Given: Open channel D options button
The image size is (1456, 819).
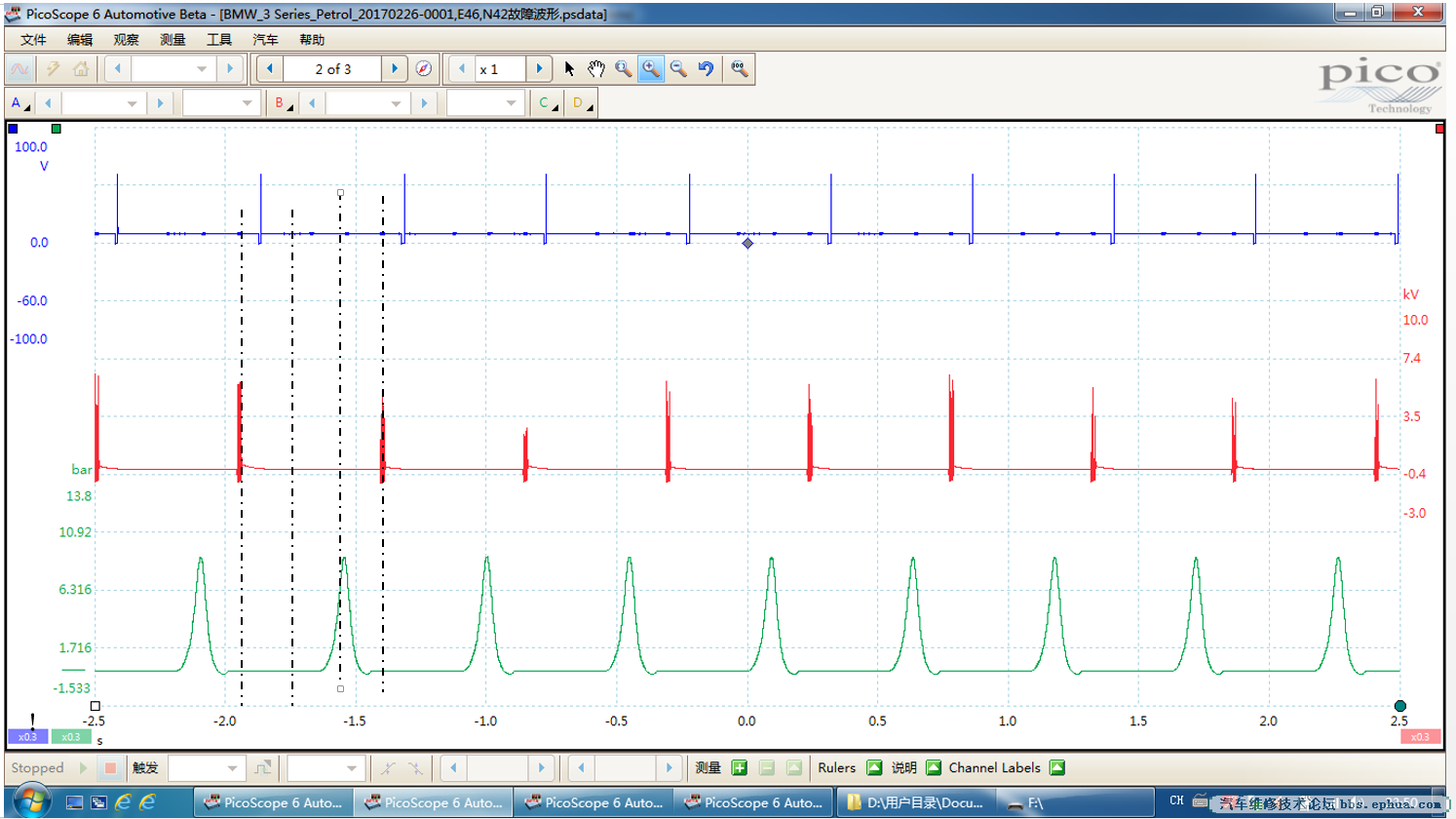Looking at the screenshot, I should click(582, 103).
